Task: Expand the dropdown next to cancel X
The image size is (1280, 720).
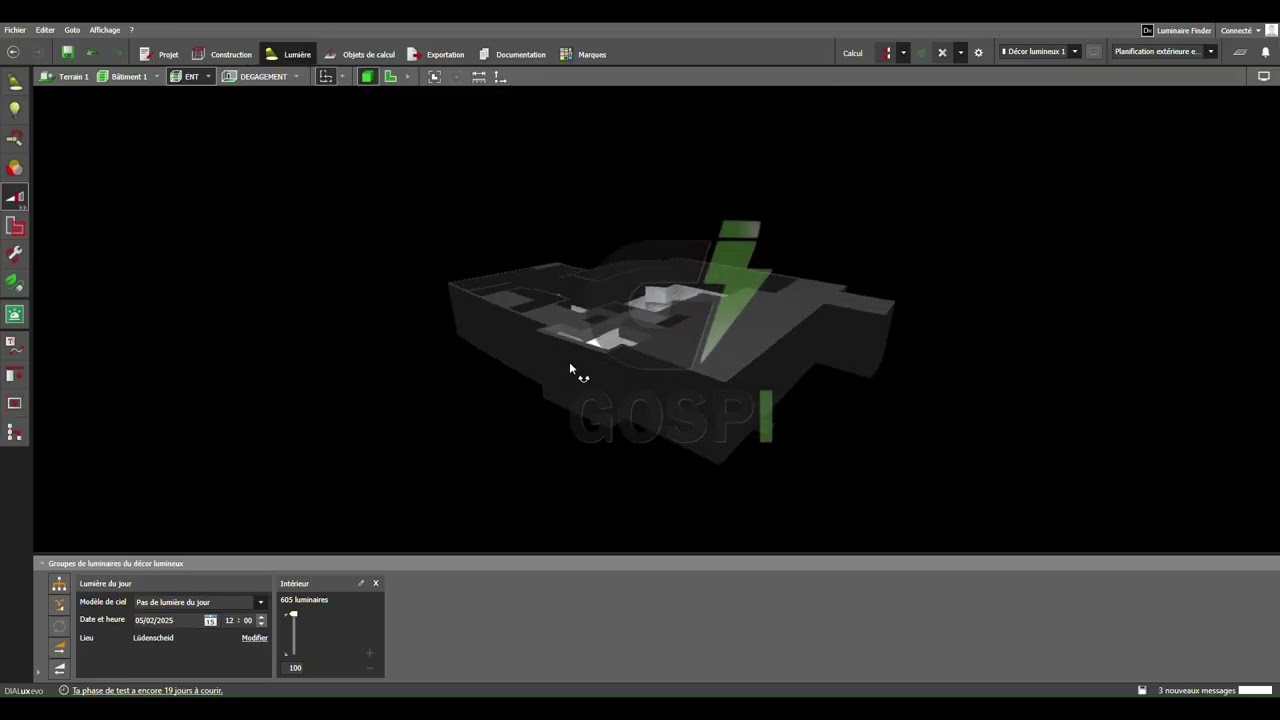Action: point(960,53)
